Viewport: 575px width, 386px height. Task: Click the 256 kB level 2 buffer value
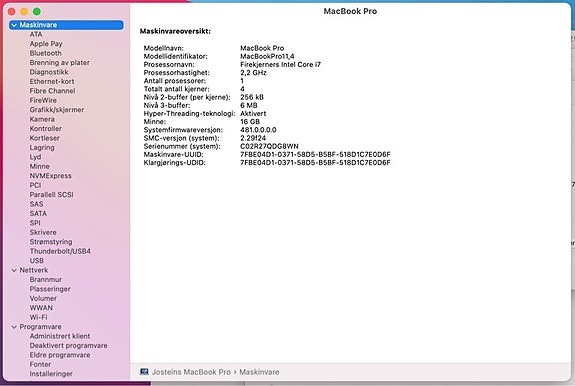click(252, 97)
